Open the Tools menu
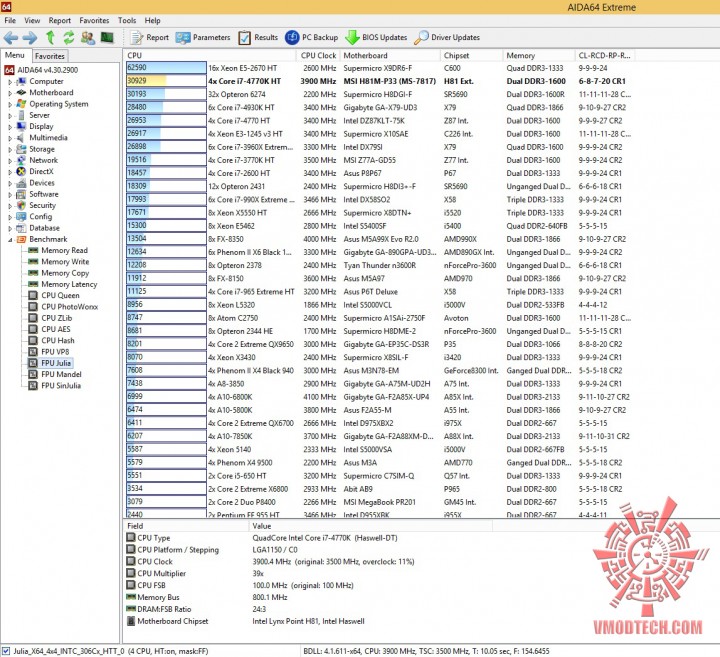The width and height of the screenshot is (720, 657). 127,21
